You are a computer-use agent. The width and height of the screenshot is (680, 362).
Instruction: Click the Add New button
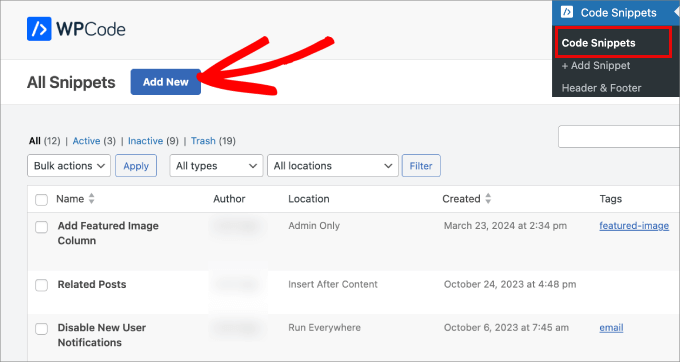tap(166, 82)
